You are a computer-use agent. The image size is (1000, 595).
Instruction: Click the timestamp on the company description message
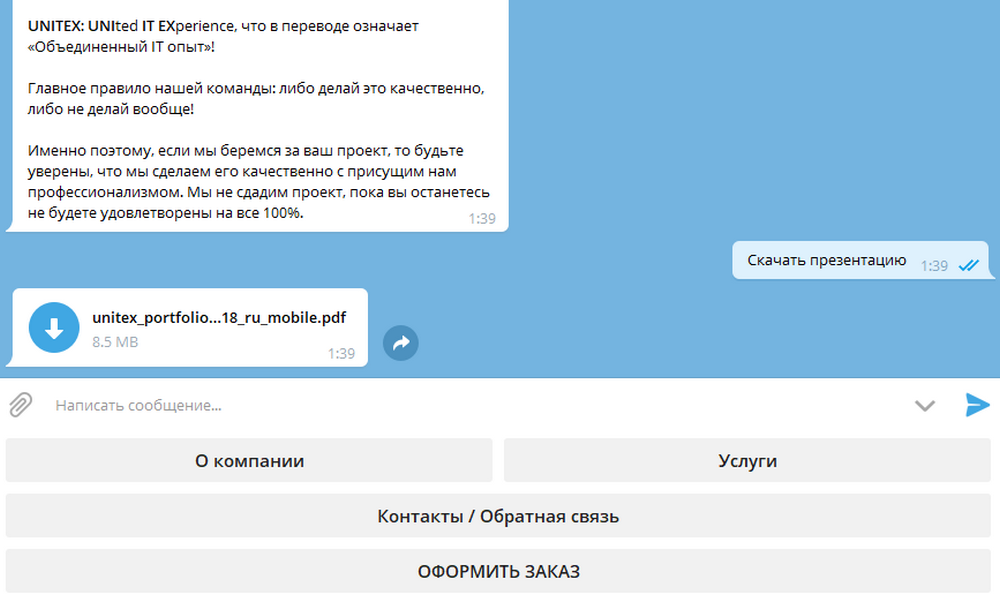tap(481, 218)
